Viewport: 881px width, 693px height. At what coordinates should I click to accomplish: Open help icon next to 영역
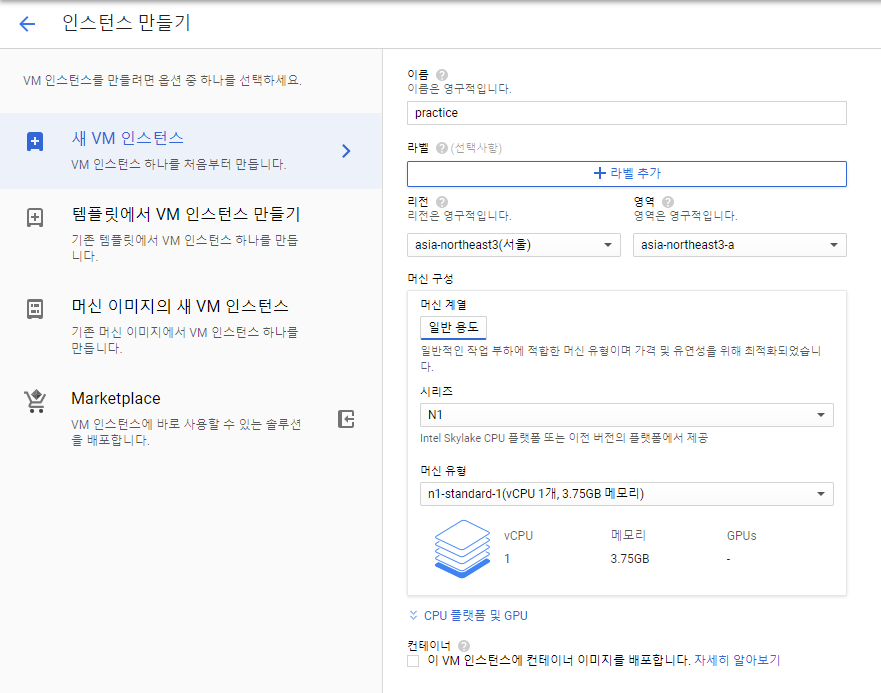pyautogui.click(x=667, y=202)
